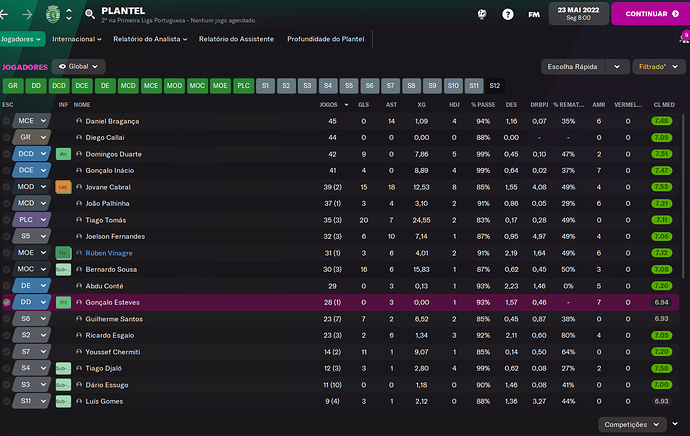Open the Internacional menu
Viewport: 690px width, 436px height.
[x=77, y=39]
